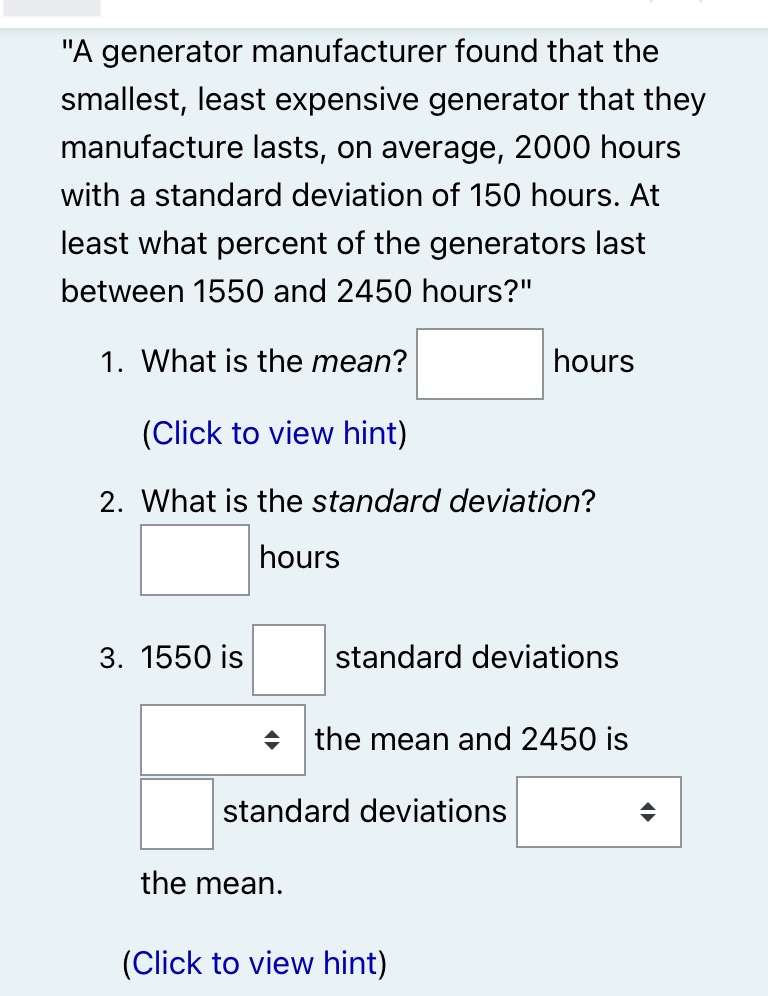Focus the hours answer field for question 2
This screenshot has height=996, width=768.
pos(195,559)
